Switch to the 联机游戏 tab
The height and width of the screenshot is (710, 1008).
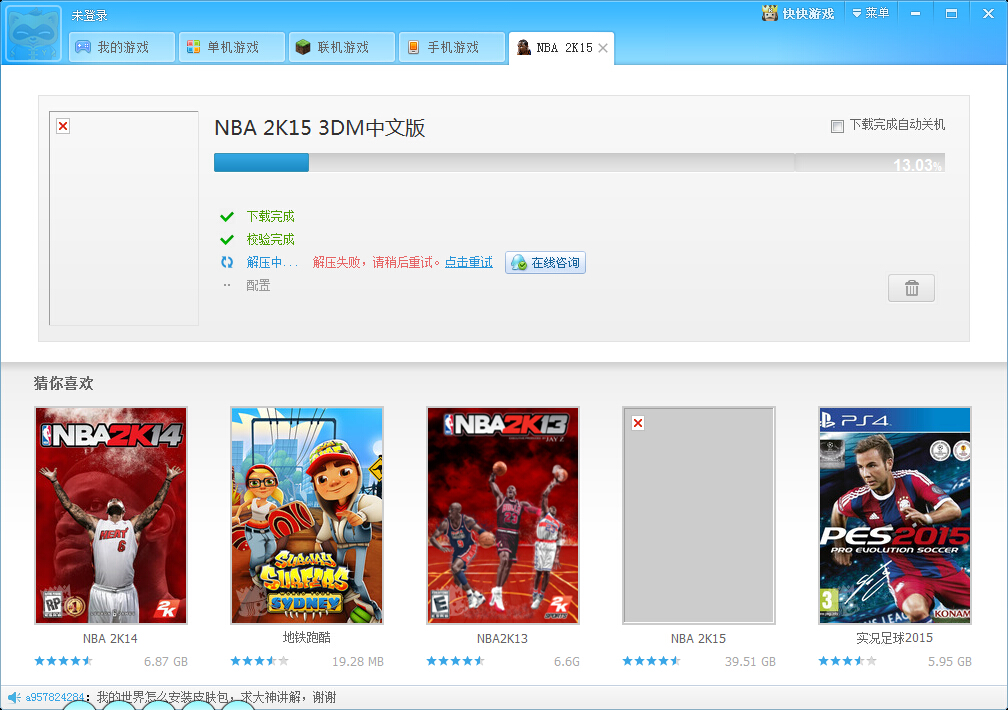[x=341, y=47]
